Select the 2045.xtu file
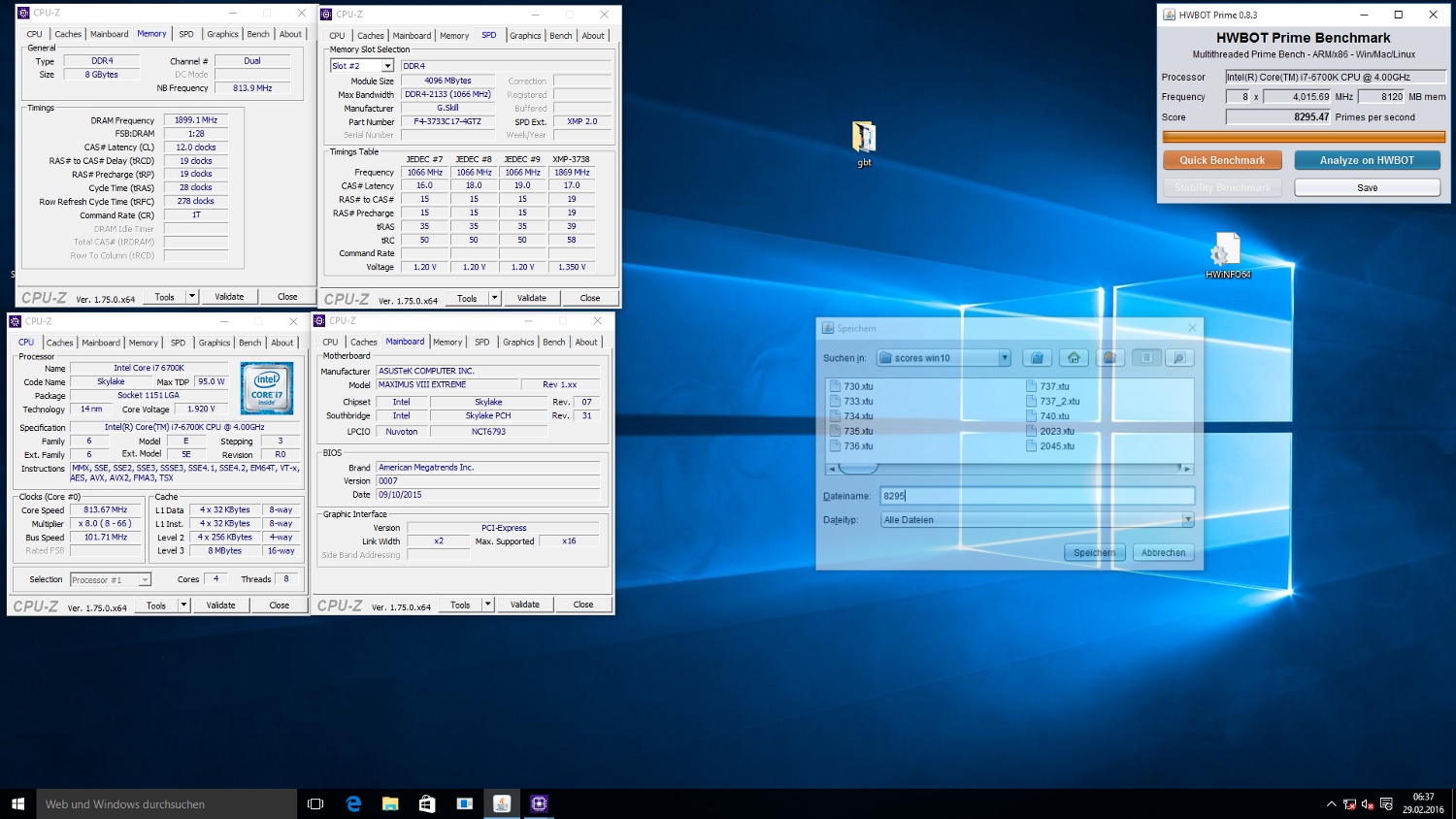The height and width of the screenshot is (819, 1456). (1050, 446)
